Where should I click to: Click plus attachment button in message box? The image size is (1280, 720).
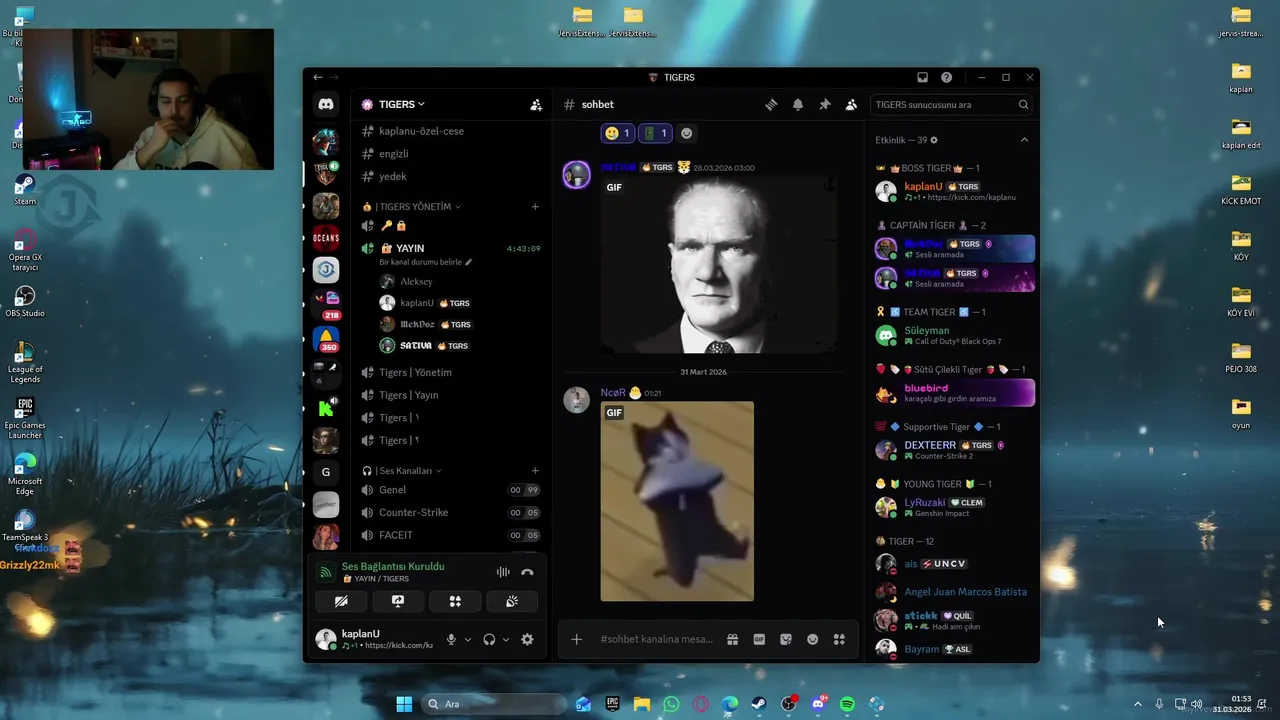[x=576, y=639]
